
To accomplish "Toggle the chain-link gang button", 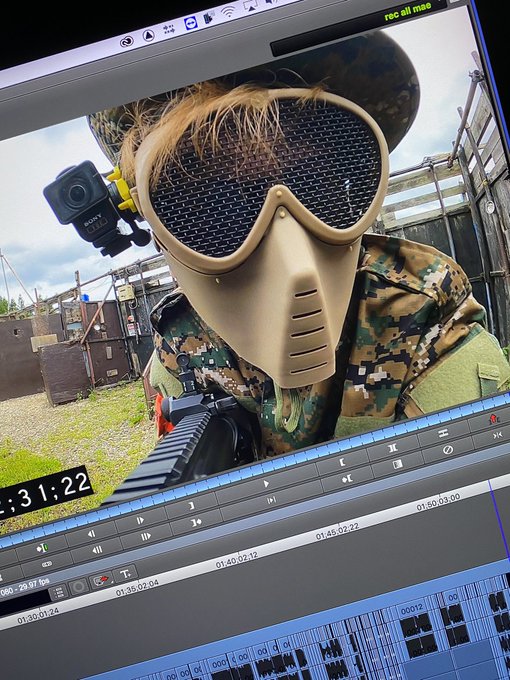I will 46,564.
